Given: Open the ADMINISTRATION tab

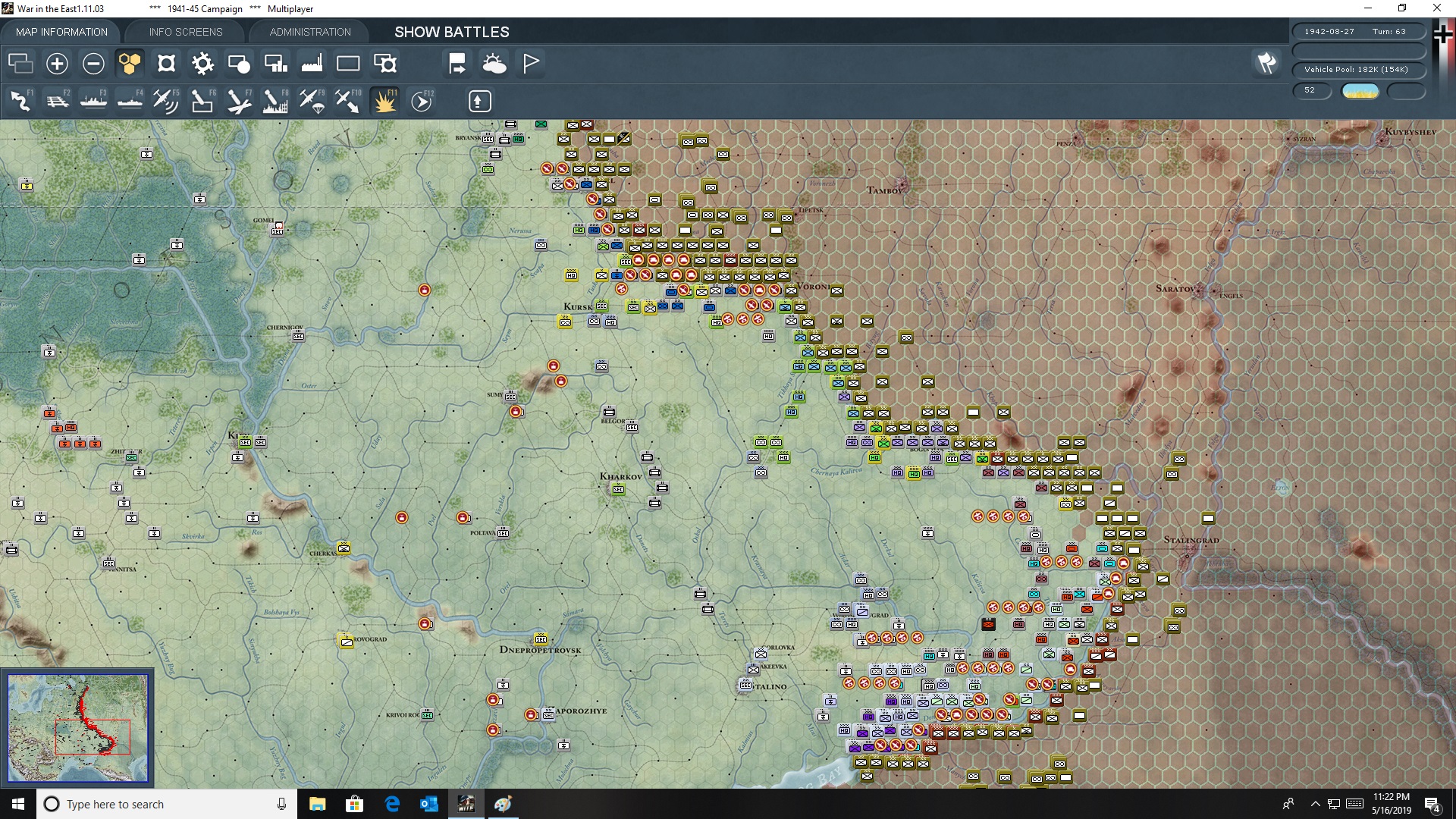Looking at the screenshot, I should pos(310,32).
